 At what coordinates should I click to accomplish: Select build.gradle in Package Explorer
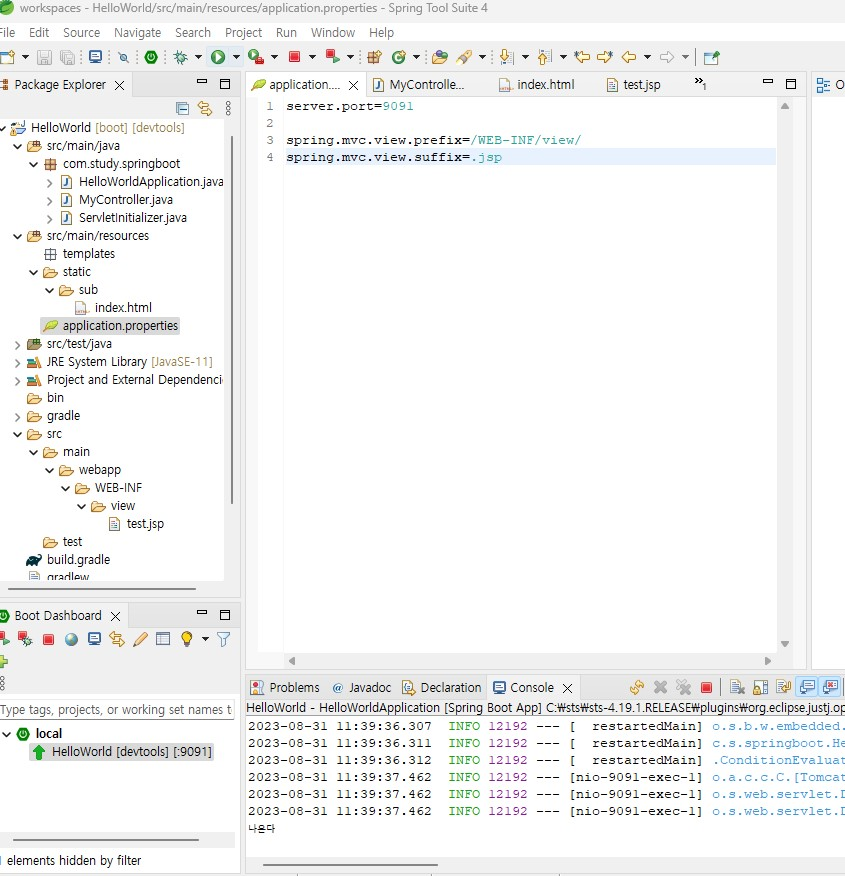(x=78, y=559)
